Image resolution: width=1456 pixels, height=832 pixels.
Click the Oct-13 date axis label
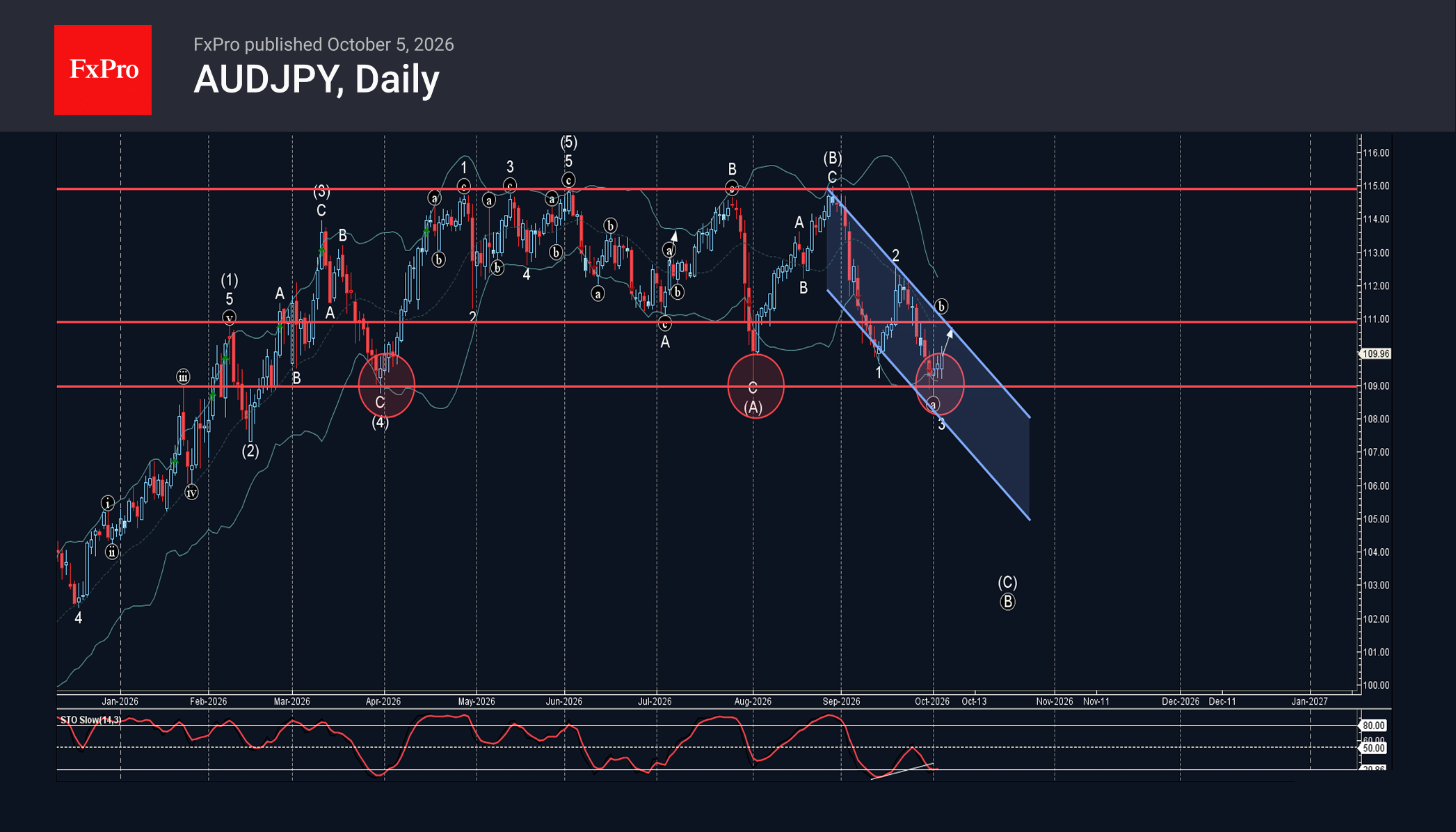974,701
